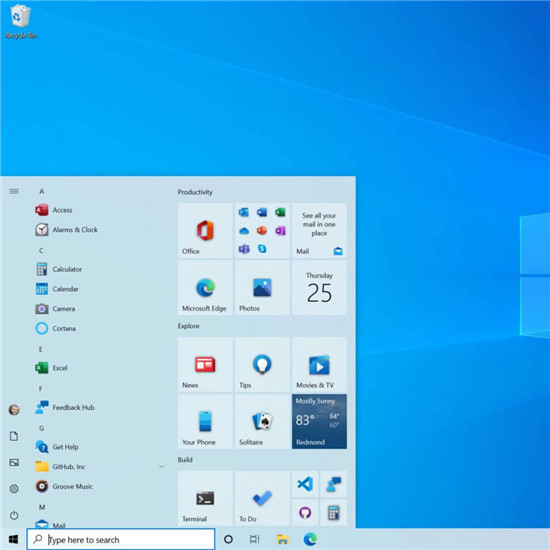Screen dimensions: 550x550
Task: Open Settings gear in Start sidebar
Action: [14, 489]
